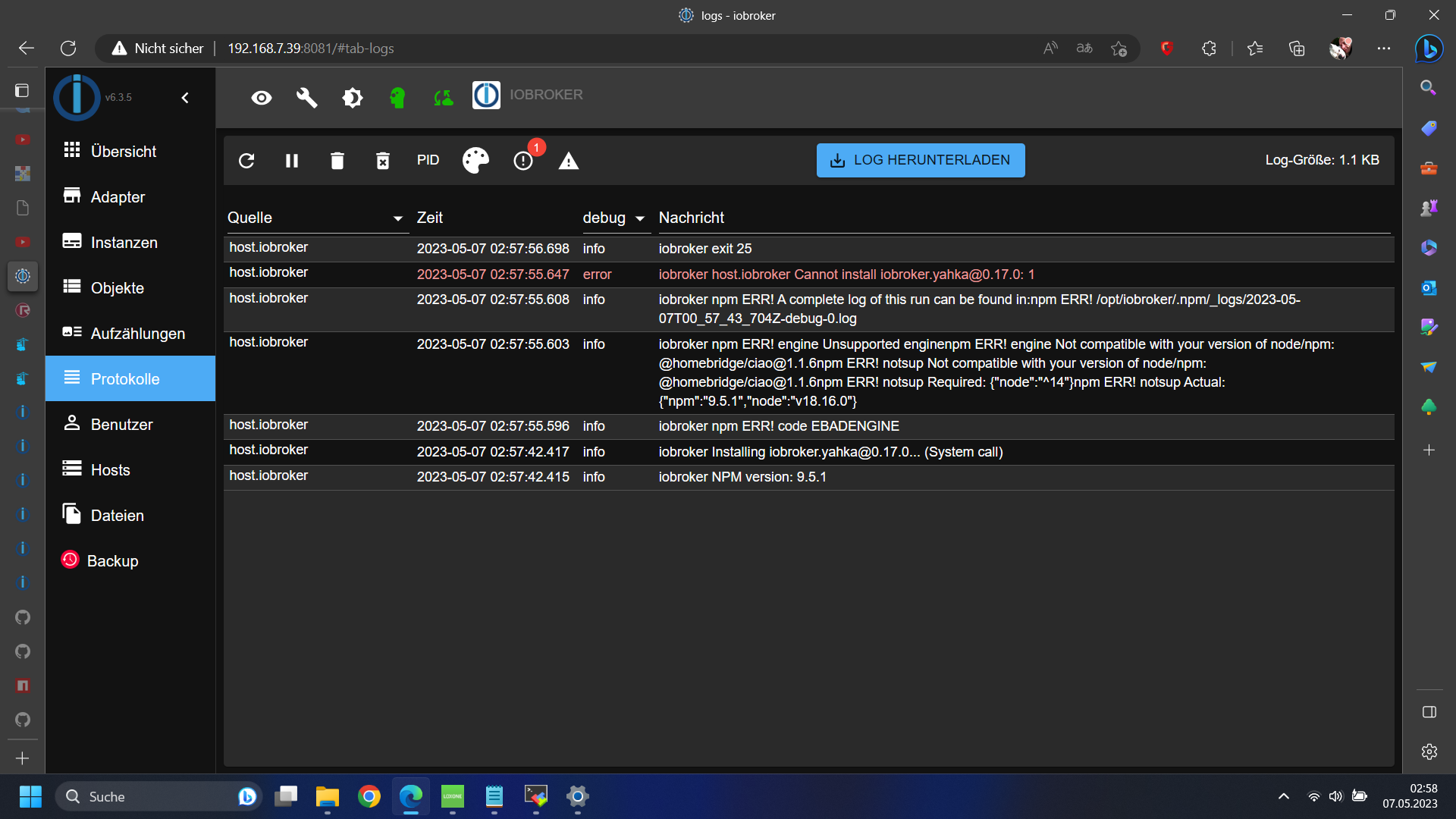Show warnings triangle icon

click(569, 161)
